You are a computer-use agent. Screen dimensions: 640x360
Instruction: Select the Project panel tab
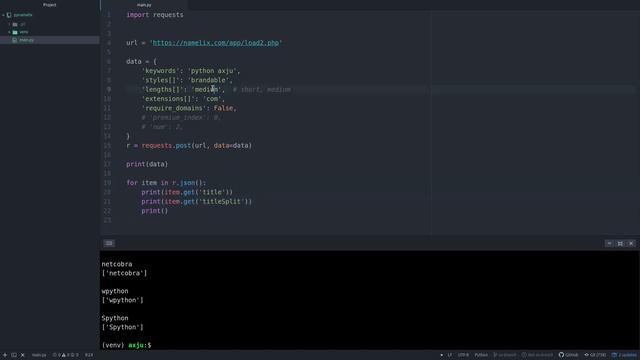49,5
